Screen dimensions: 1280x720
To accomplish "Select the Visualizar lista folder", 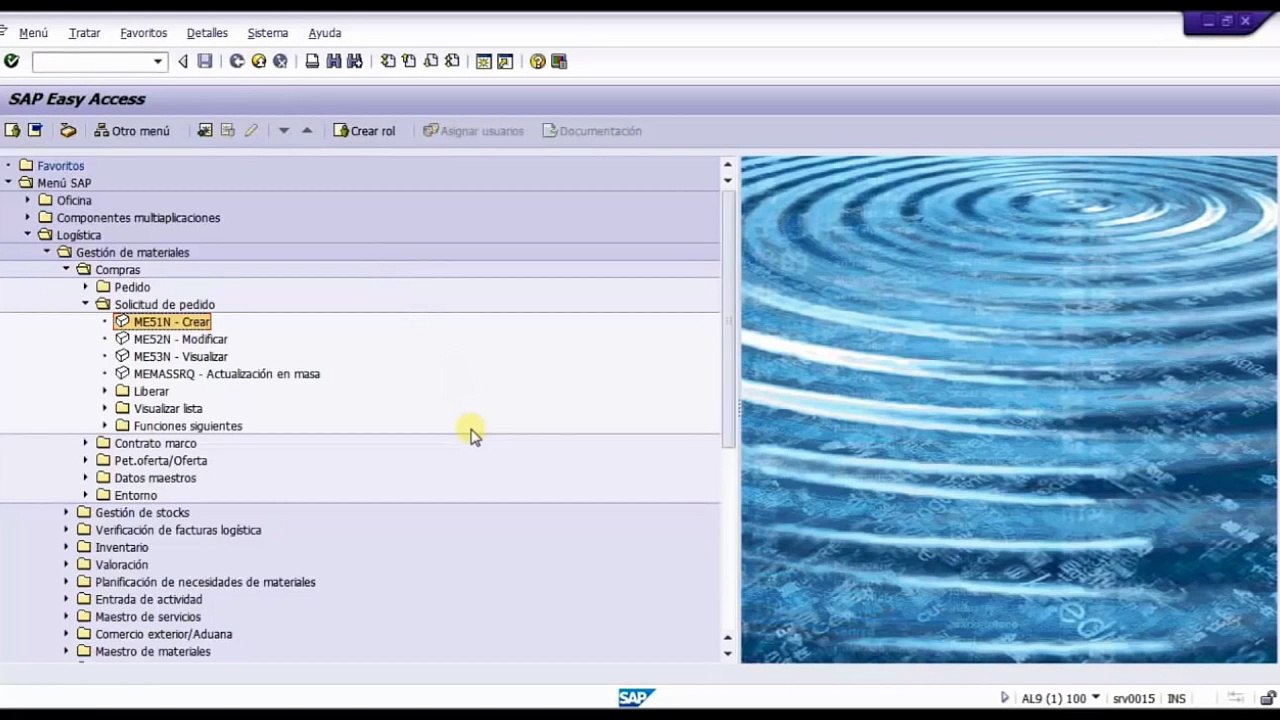I will coord(168,408).
